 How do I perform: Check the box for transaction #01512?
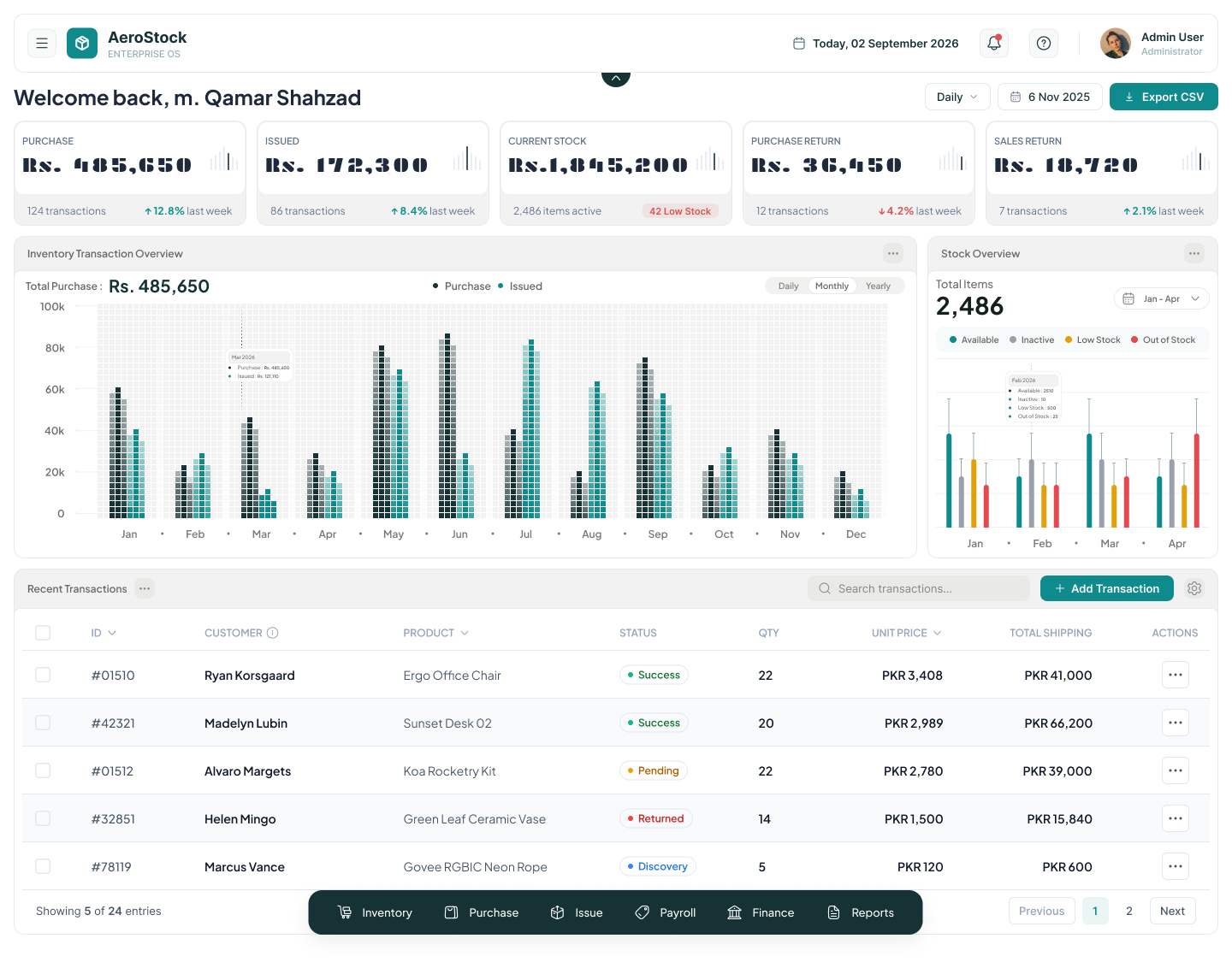pyautogui.click(x=43, y=770)
